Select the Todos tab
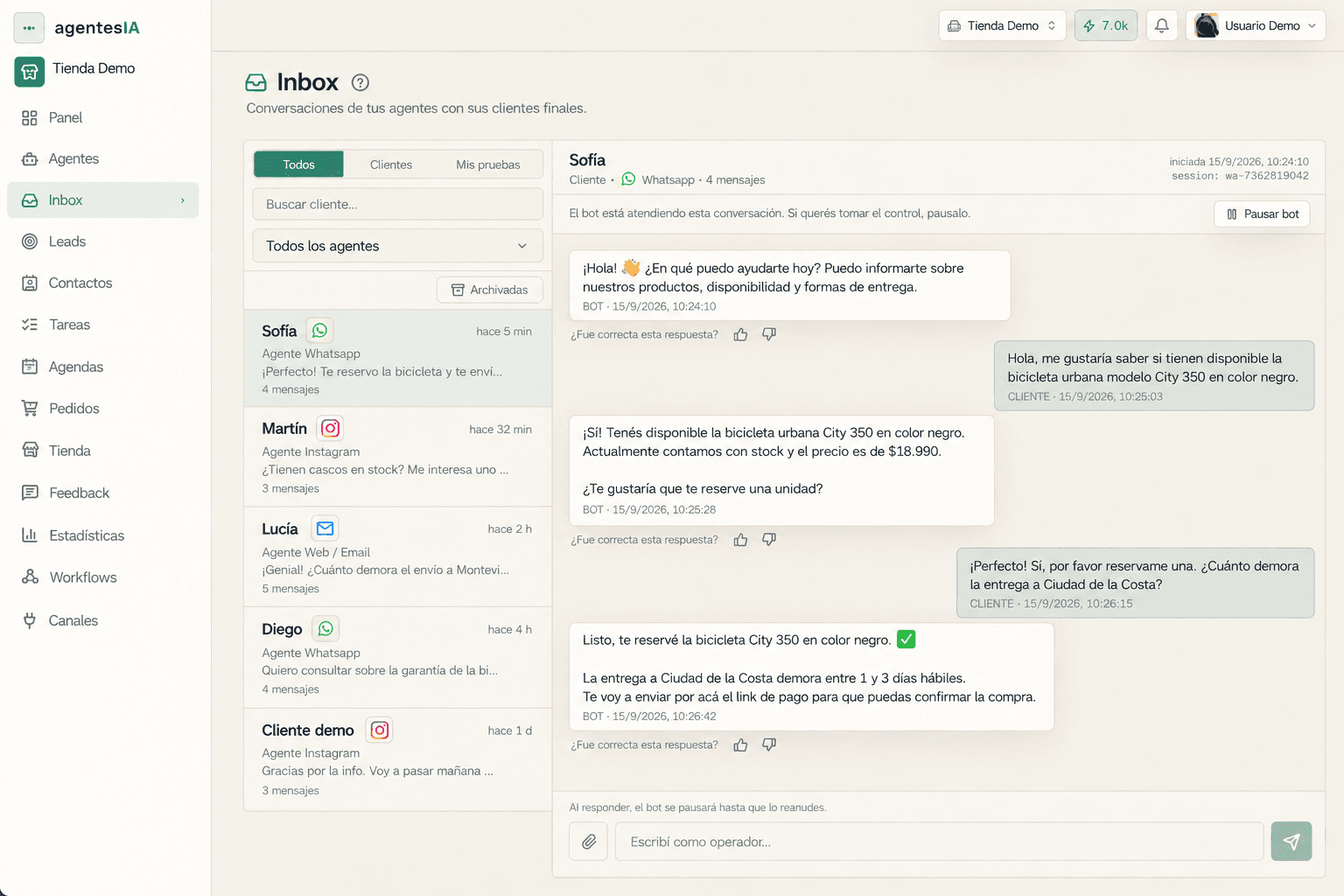 pos(298,164)
